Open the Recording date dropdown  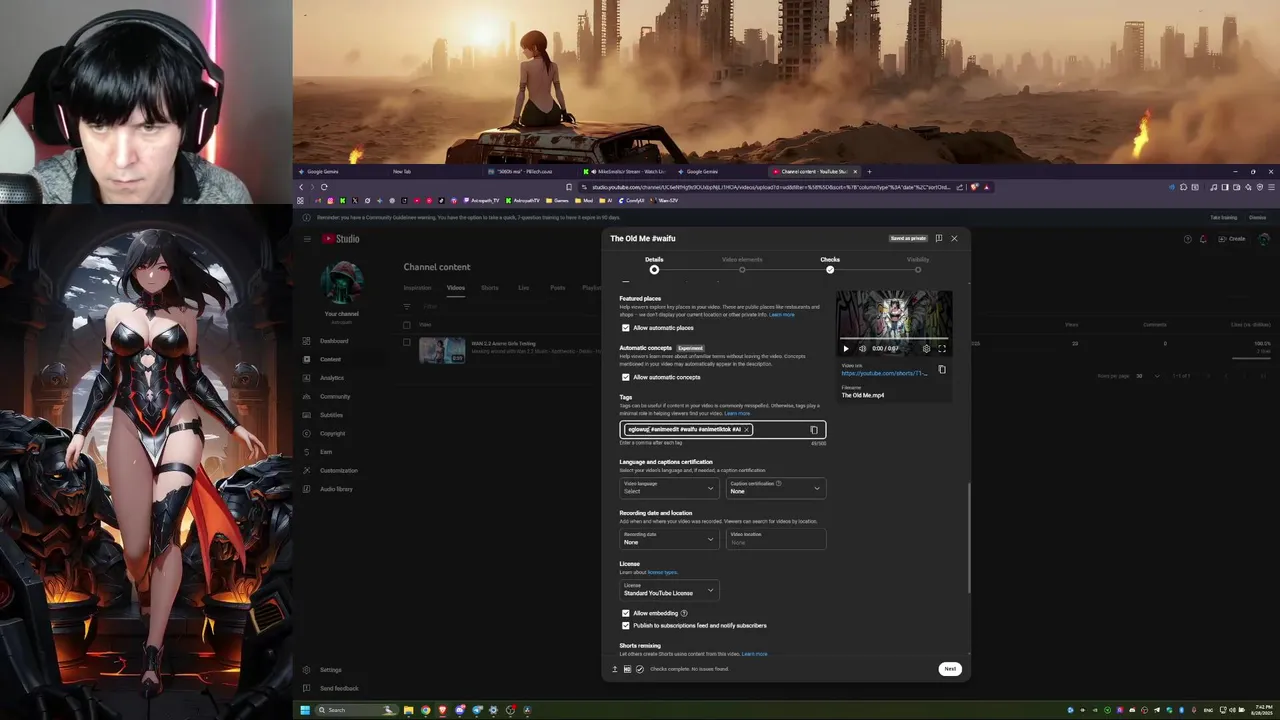click(x=669, y=539)
